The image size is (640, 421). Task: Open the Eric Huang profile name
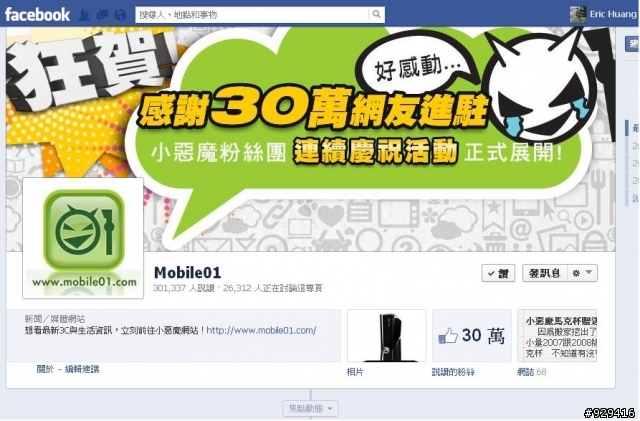[613, 14]
